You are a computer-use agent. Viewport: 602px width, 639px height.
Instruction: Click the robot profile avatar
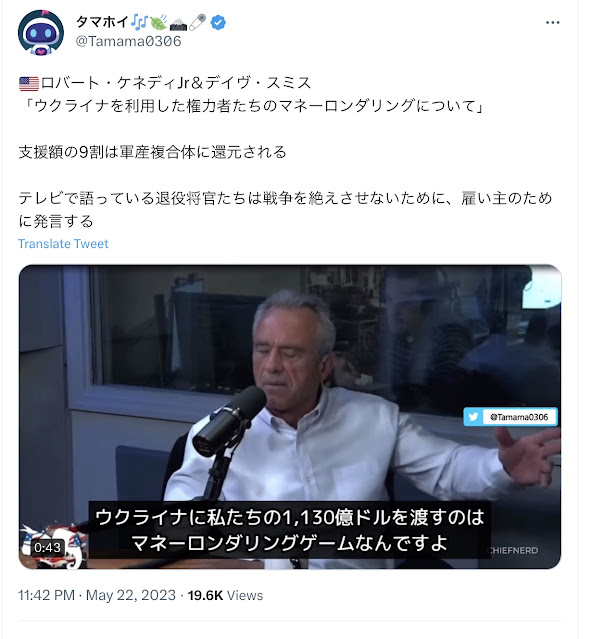(41, 33)
